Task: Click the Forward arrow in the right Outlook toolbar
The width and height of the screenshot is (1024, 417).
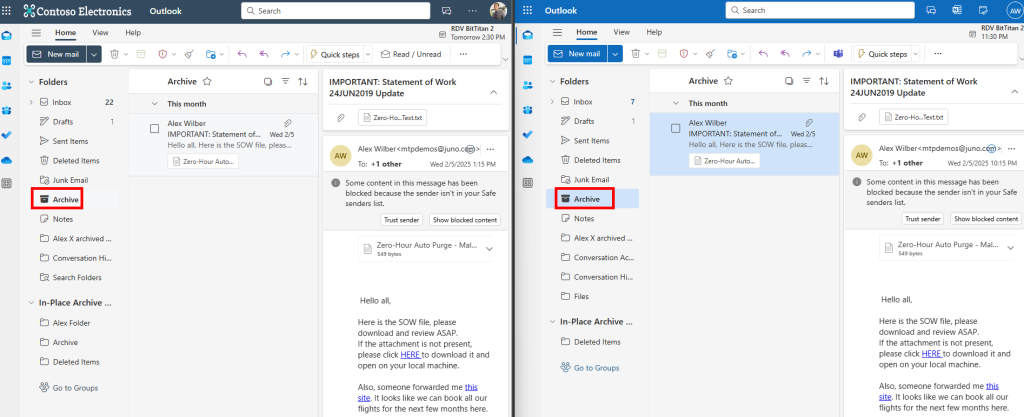Action: pos(807,54)
